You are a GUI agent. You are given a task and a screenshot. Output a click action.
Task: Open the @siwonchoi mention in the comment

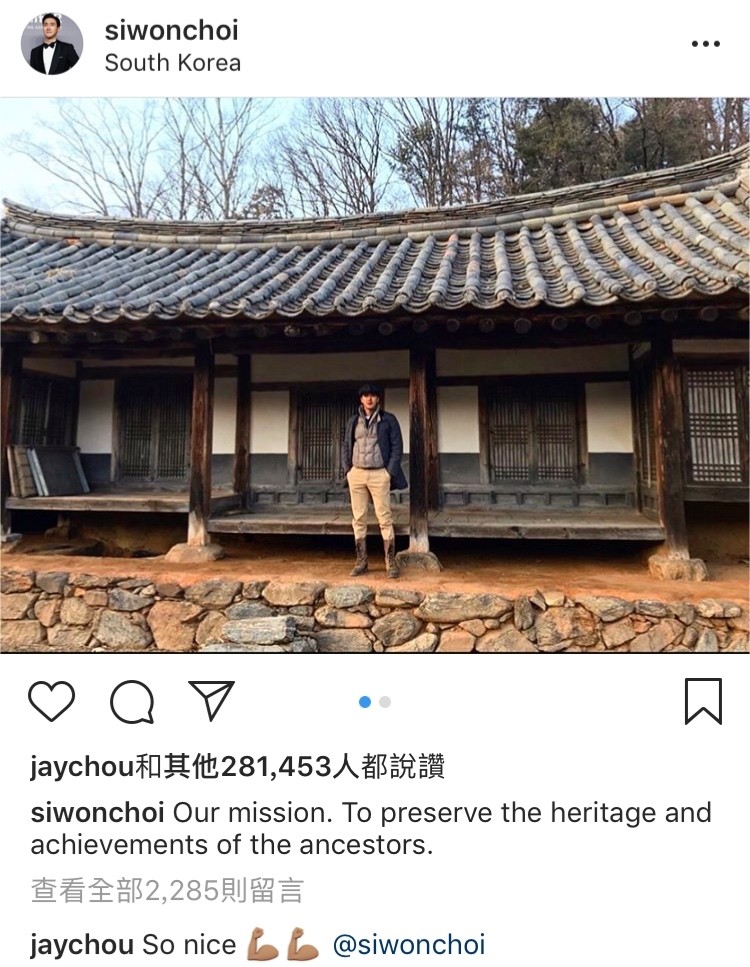[x=409, y=945]
